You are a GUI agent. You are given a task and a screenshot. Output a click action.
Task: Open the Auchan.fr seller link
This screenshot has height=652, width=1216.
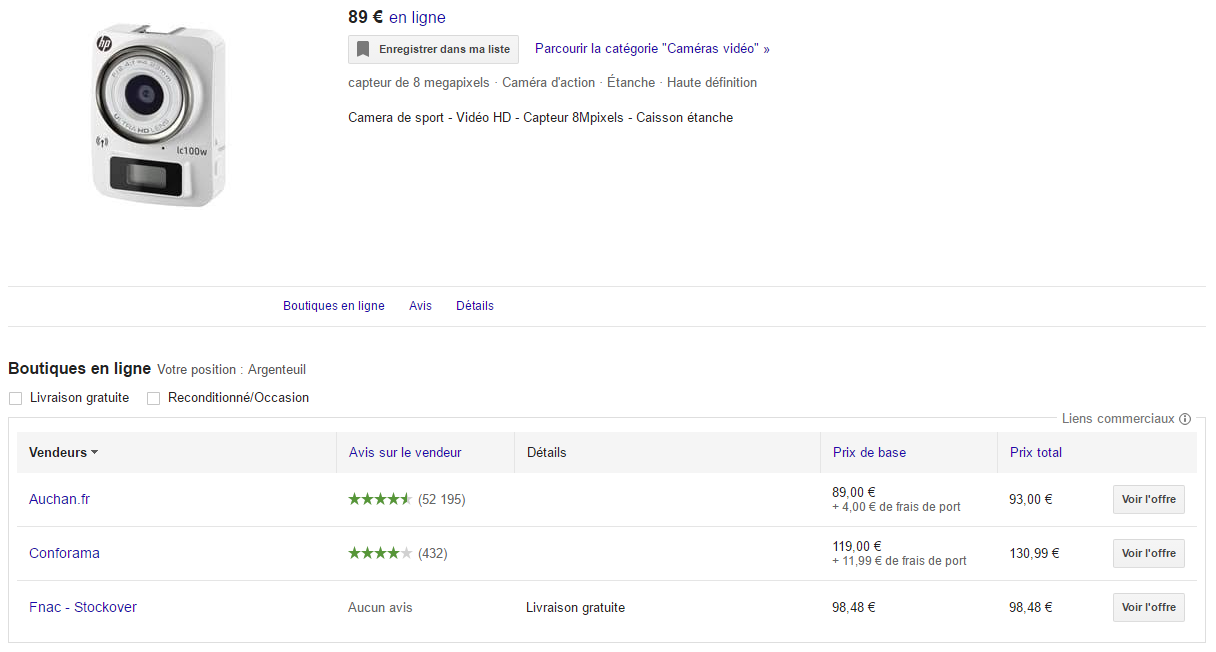pyautogui.click(x=59, y=499)
